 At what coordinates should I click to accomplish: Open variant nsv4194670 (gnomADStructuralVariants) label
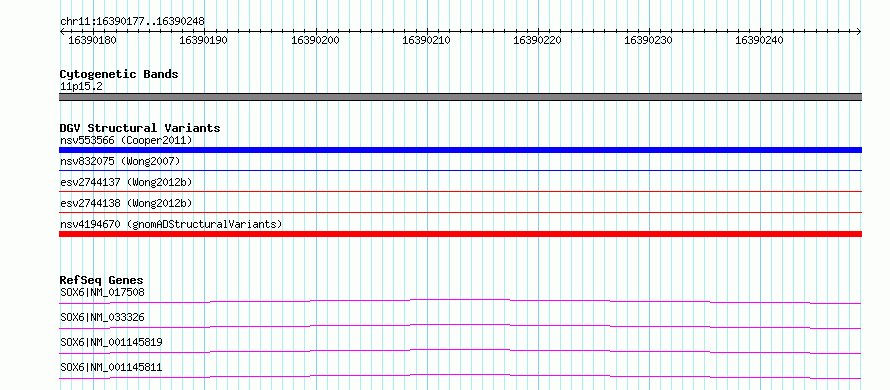[171, 224]
